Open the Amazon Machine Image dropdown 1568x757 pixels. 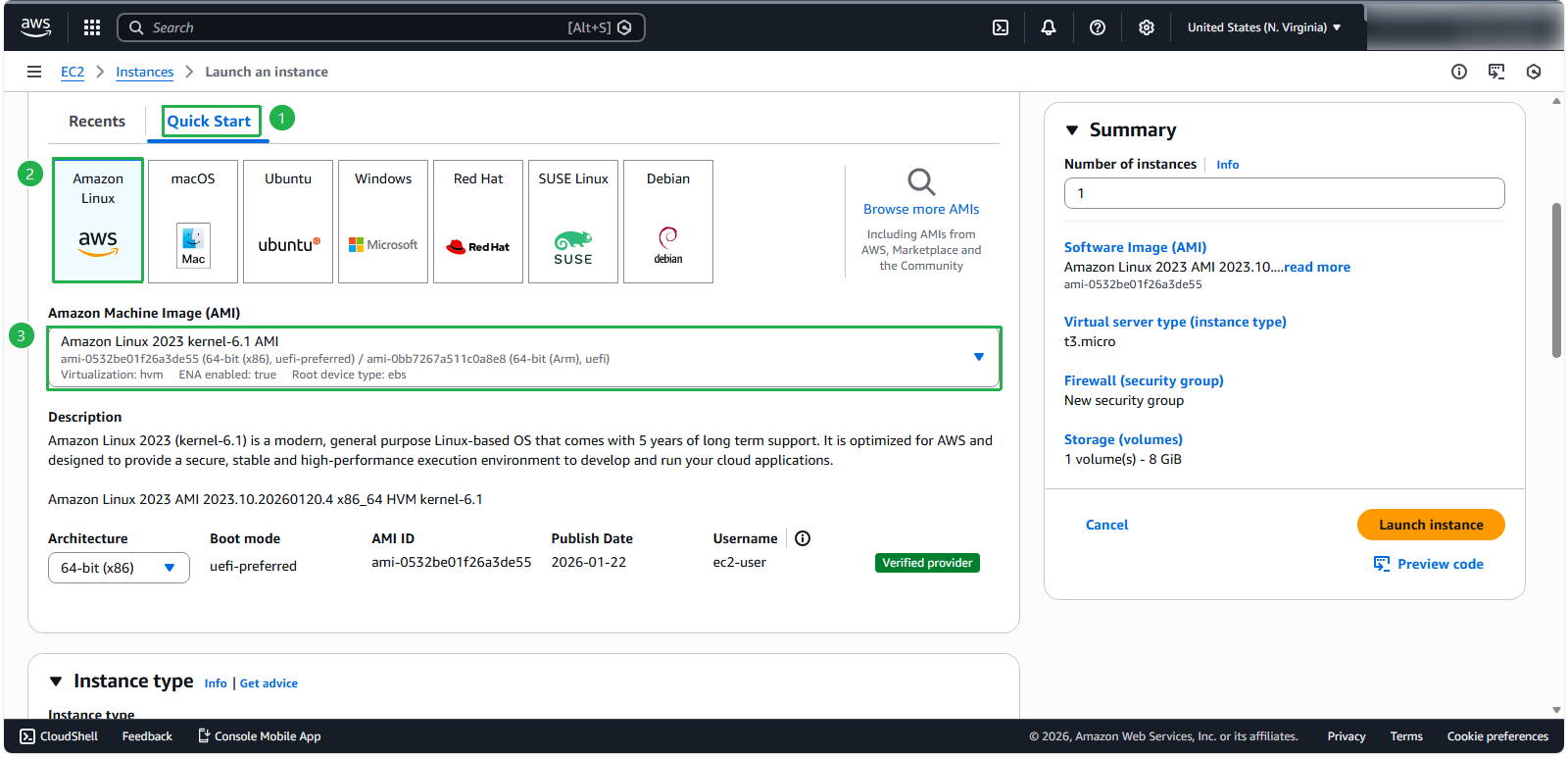click(x=524, y=358)
